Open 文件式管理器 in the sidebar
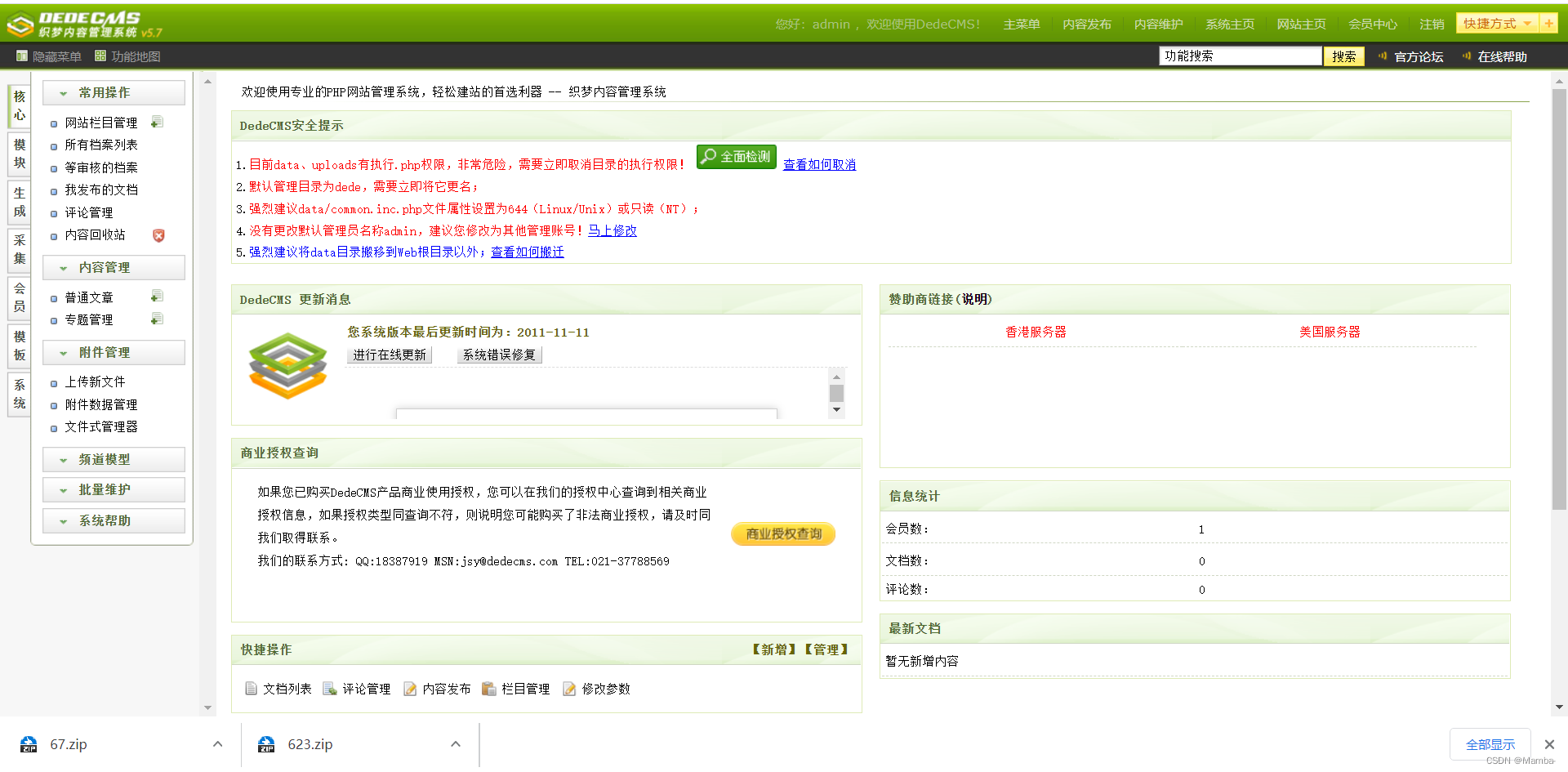This screenshot has width=1568, height=772. coord(101,426)
